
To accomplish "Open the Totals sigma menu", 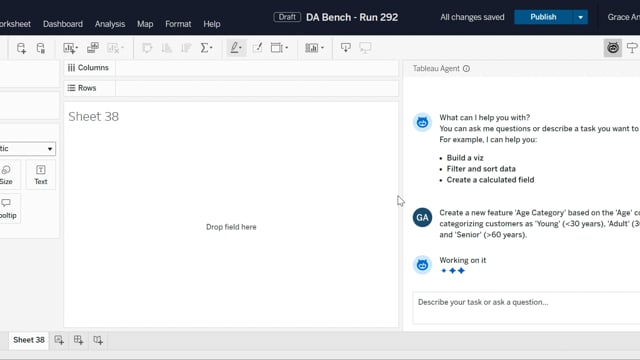I will 206,48.
